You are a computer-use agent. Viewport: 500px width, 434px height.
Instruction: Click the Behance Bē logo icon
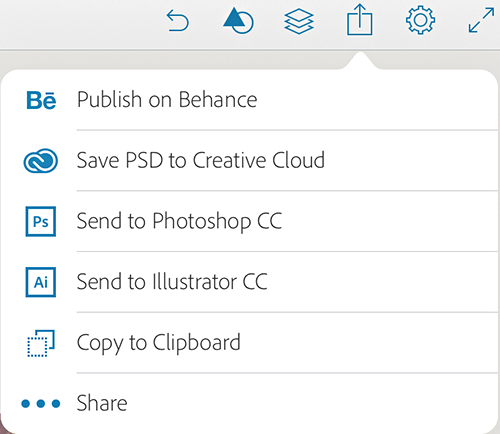[41, 100]
